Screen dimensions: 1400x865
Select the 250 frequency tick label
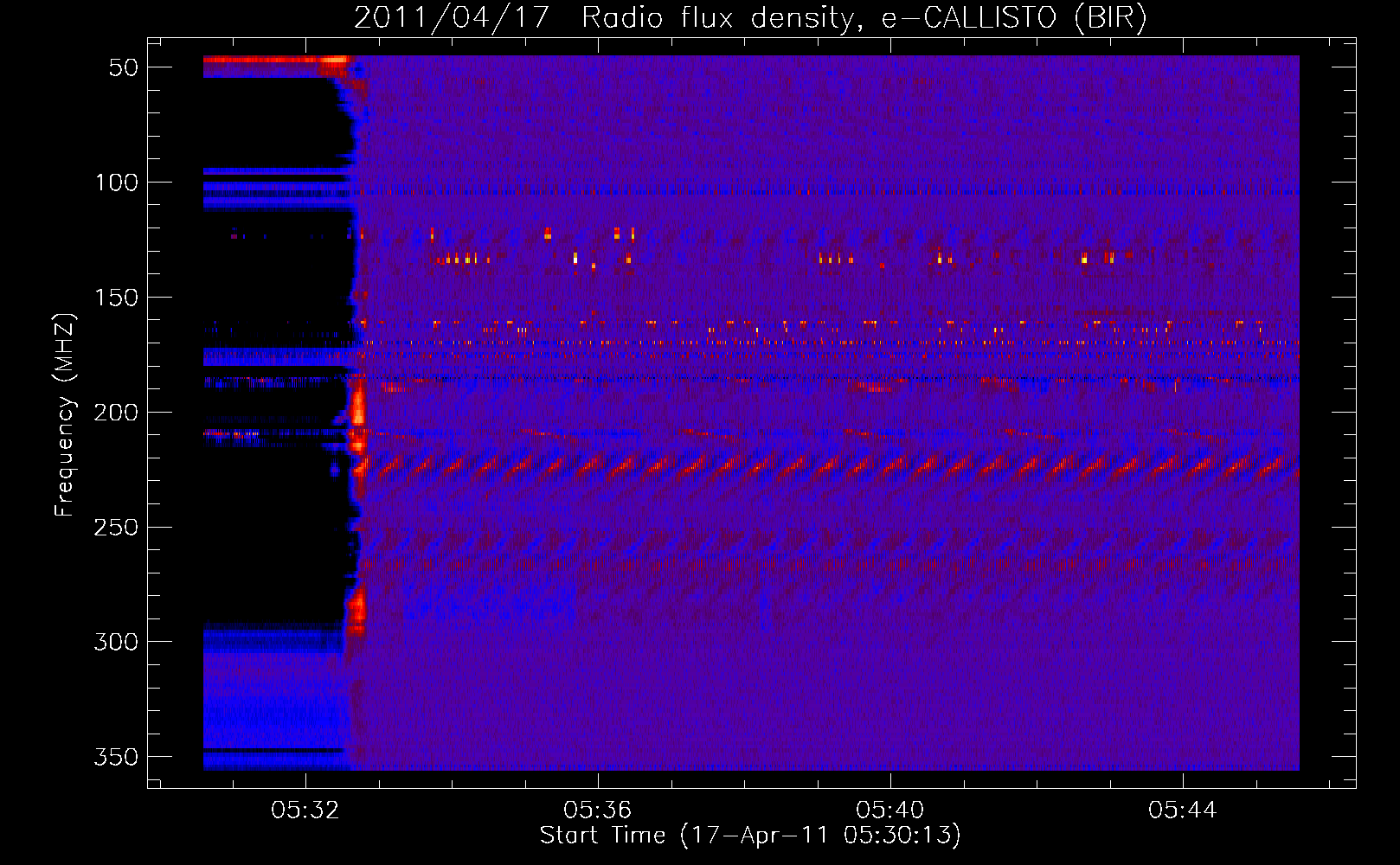pos(116,528)
